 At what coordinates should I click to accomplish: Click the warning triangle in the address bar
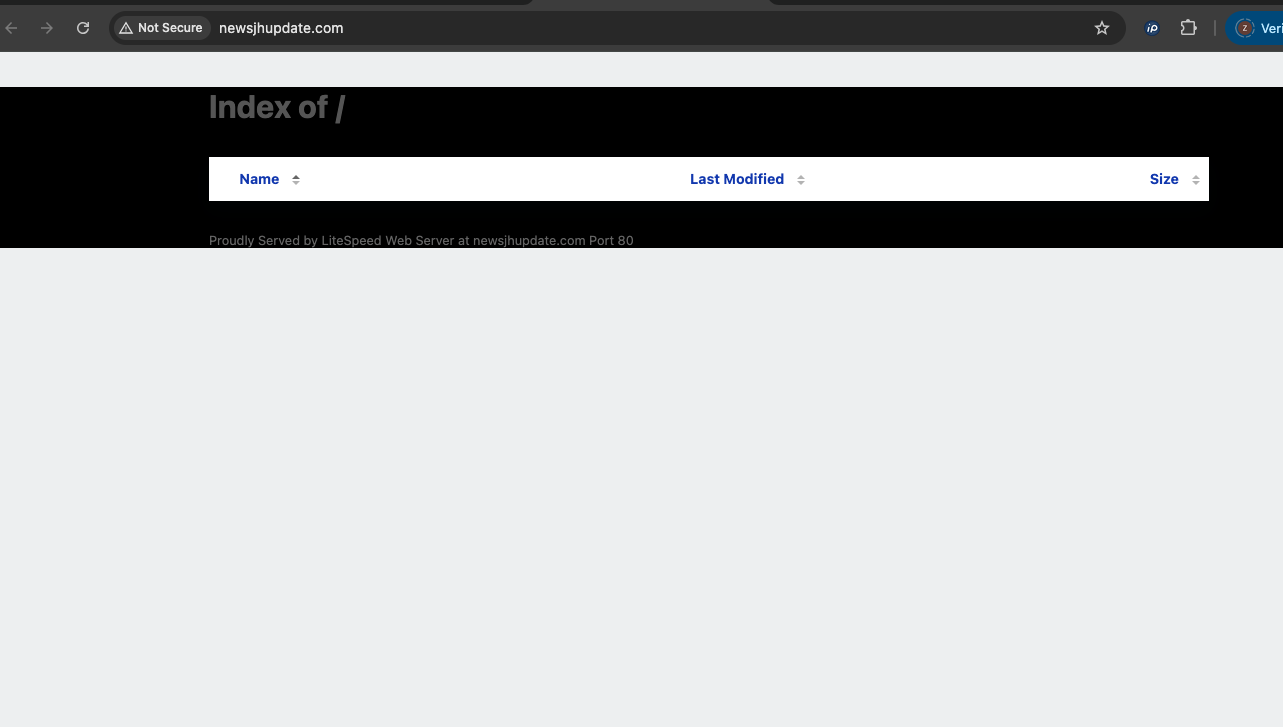[126, 28]
